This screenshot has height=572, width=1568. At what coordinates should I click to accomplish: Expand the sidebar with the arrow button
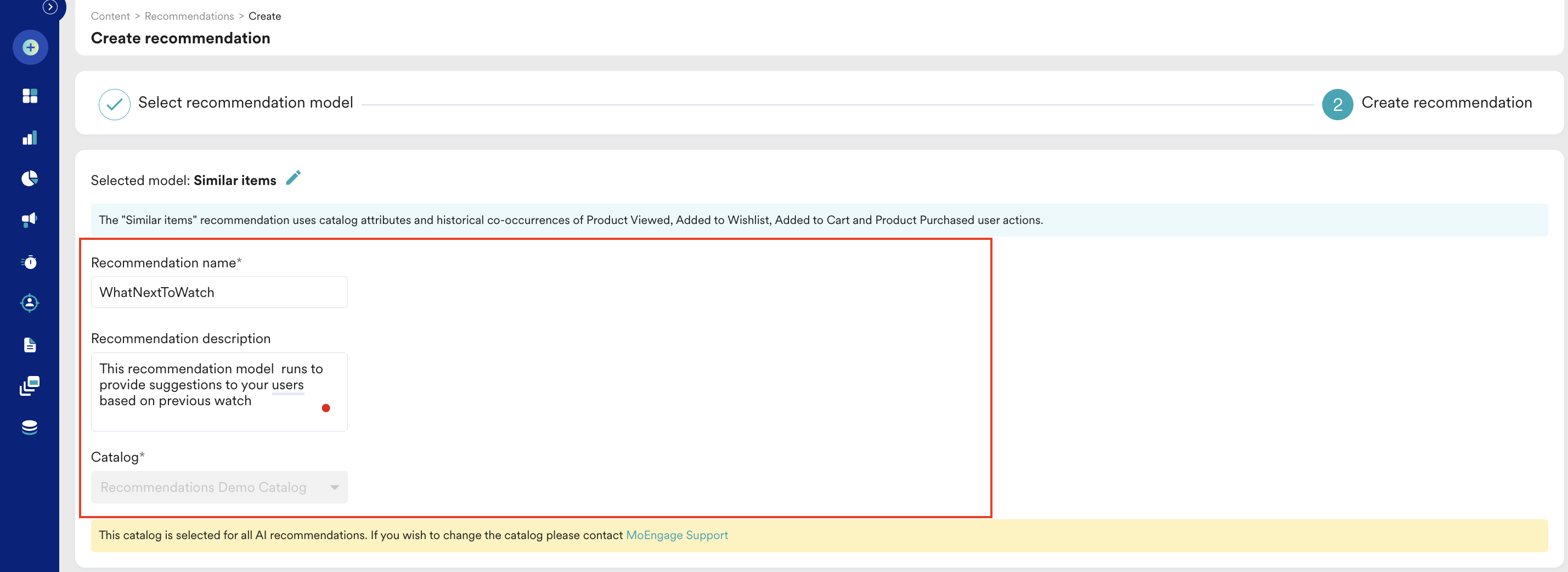click(50, 7)
